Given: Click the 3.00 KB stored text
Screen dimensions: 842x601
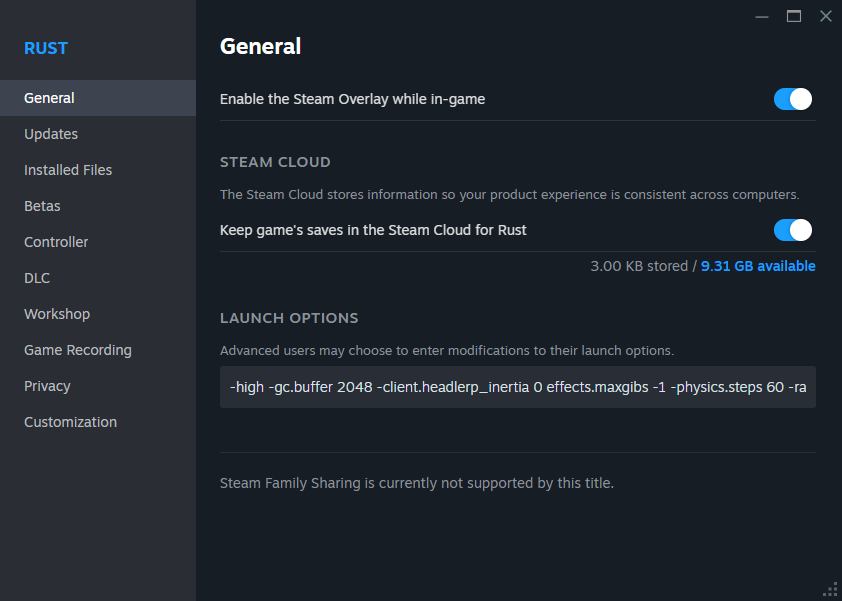Looking at the screenshot, I should (x=639, y=266).
